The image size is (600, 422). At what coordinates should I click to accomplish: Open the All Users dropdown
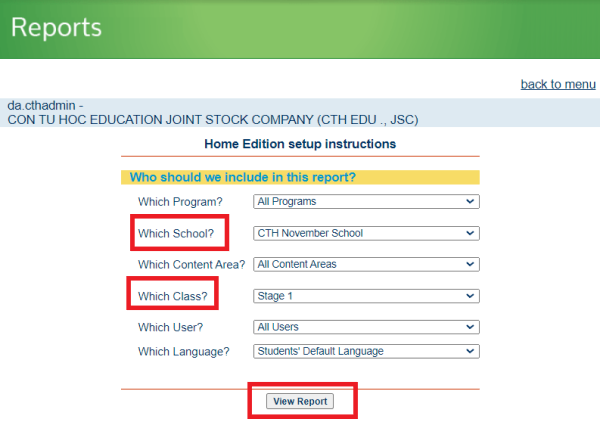[366, 327]
